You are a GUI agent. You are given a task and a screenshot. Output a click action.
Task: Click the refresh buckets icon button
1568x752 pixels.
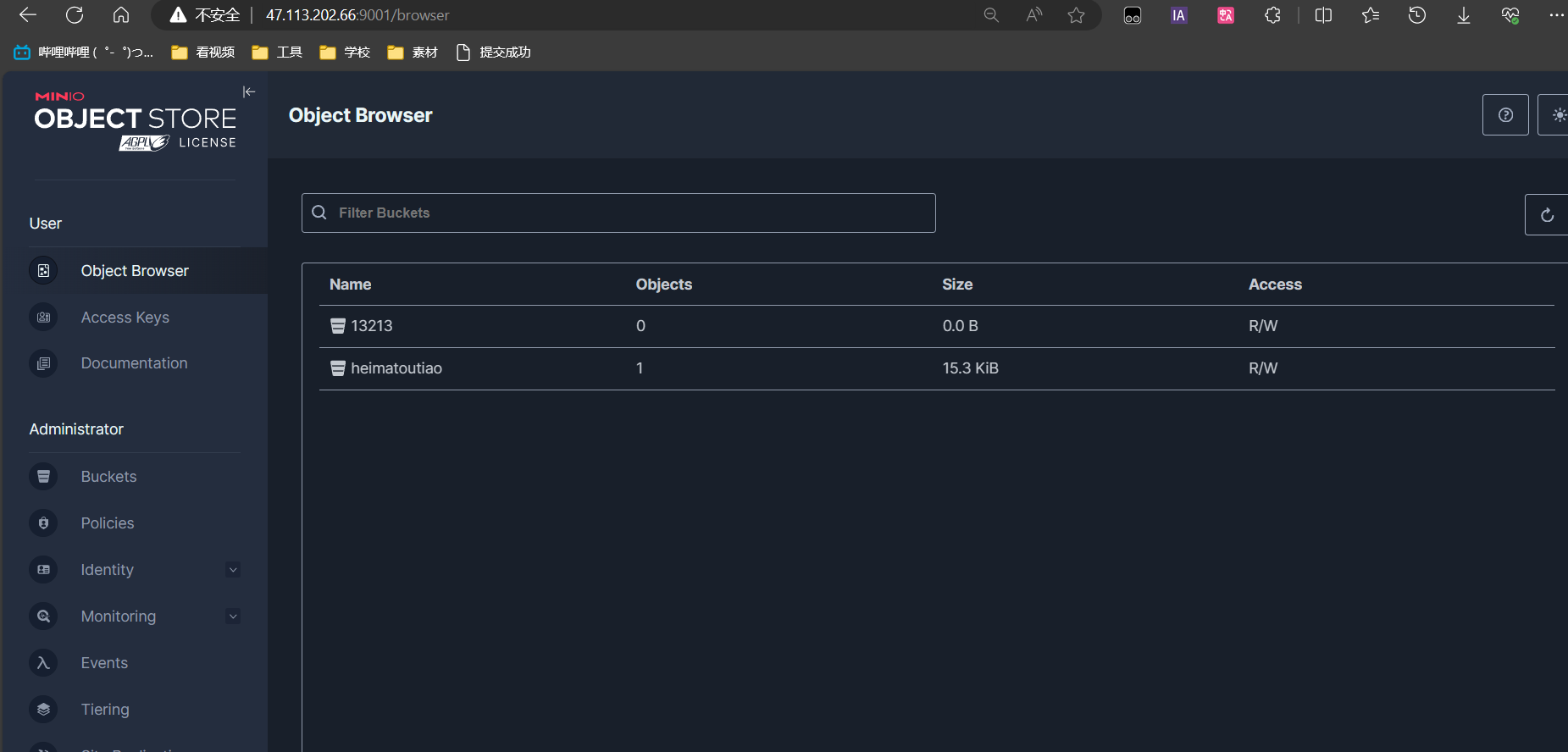pos(1546,215)
